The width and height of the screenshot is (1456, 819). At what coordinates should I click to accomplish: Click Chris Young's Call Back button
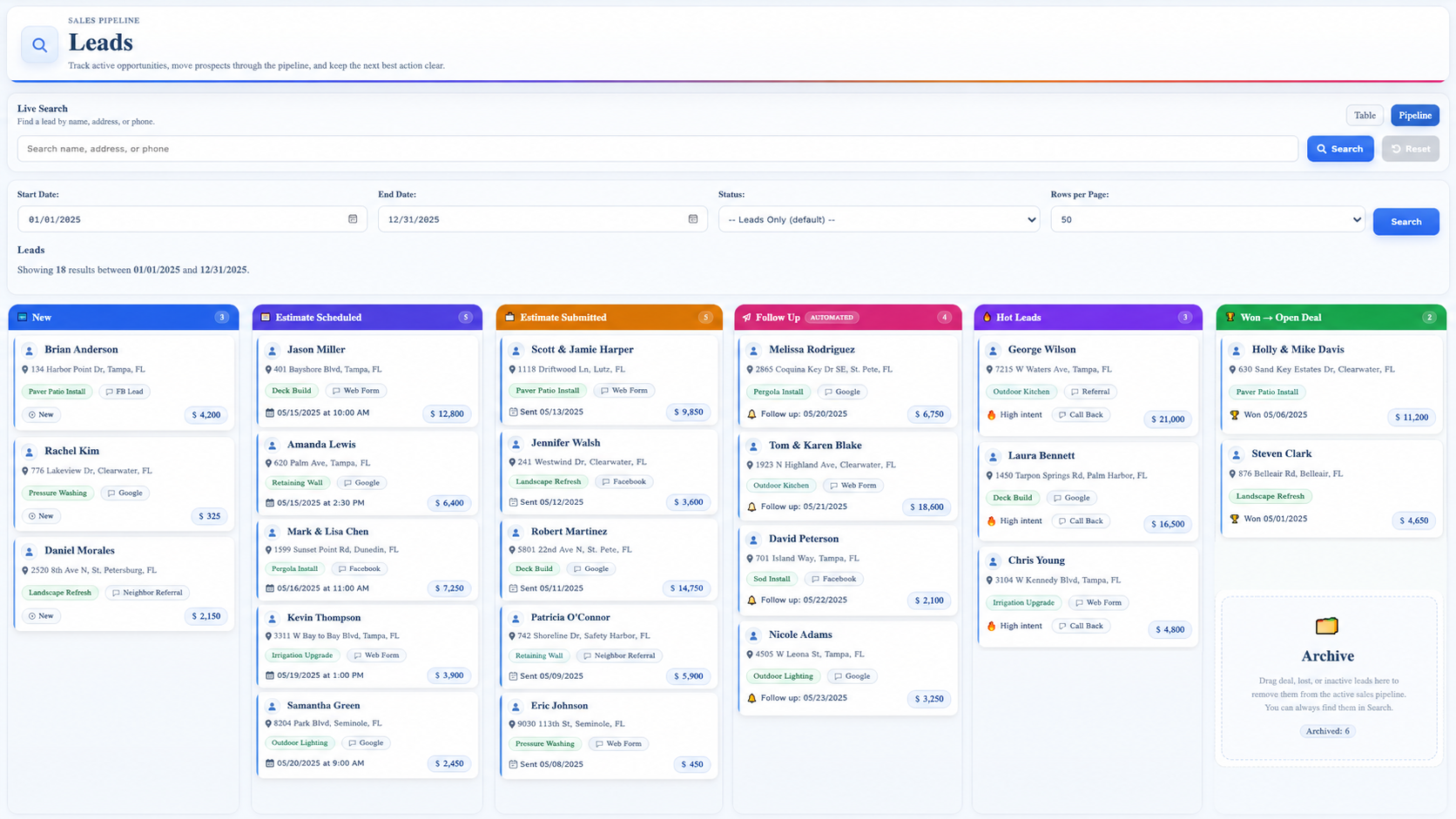click(x=1080, y=626)
